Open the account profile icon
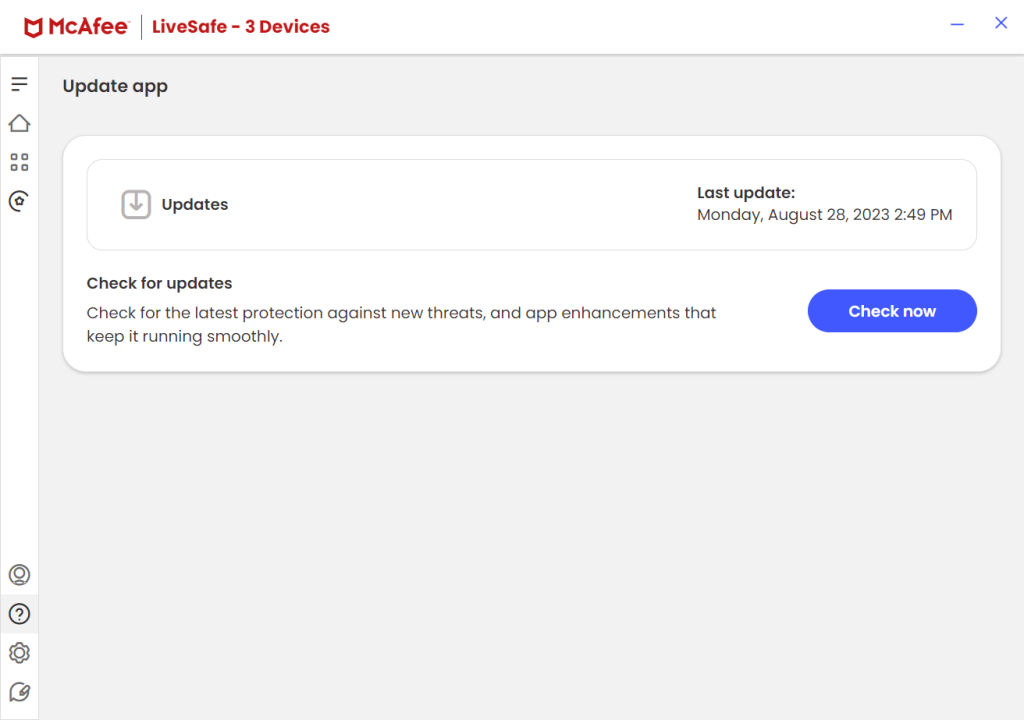The height and width of the screenshot is (720, 1024). tap(19, 574)
